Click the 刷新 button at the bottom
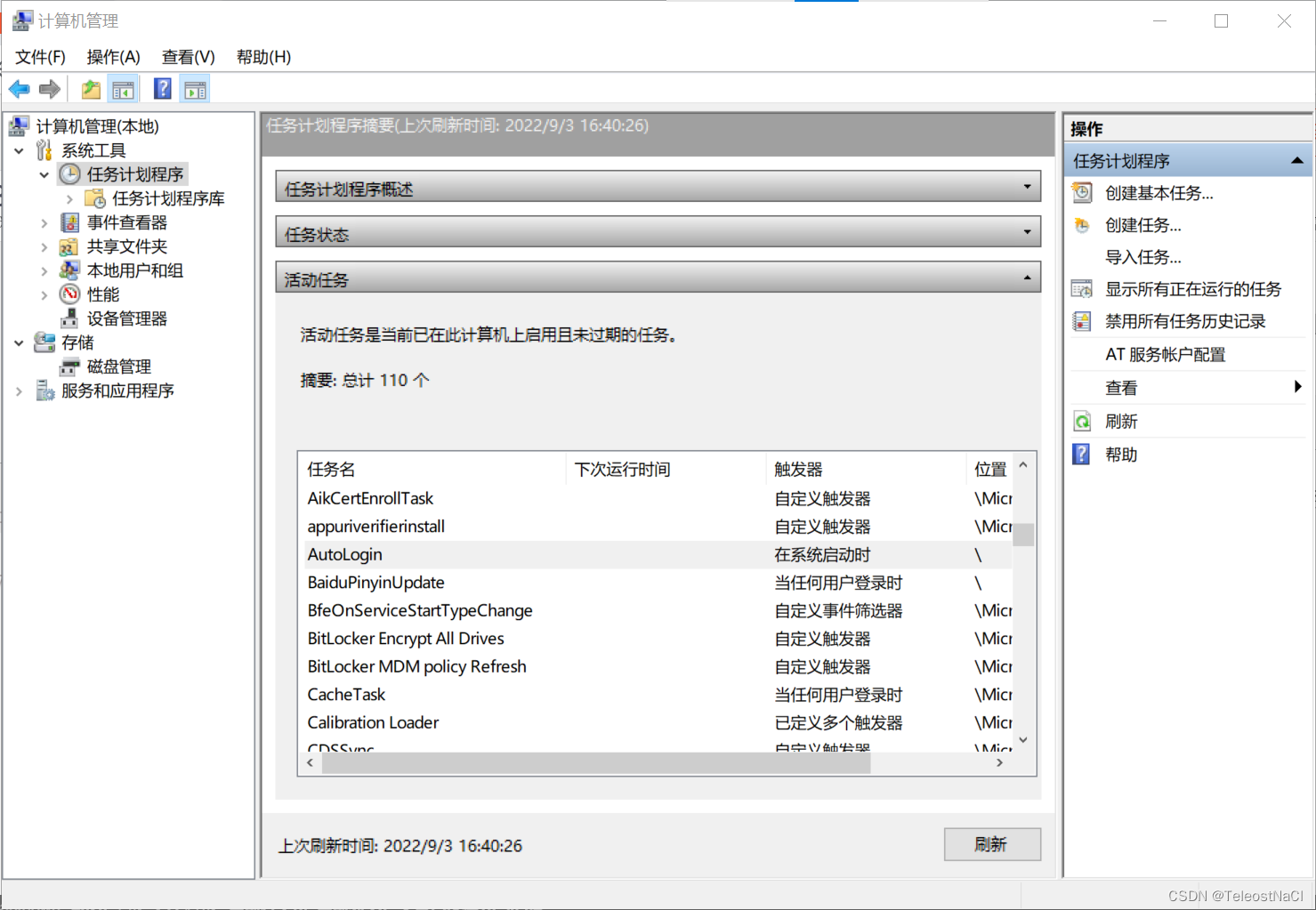The image size is (1316, 910). pos(992,843)
